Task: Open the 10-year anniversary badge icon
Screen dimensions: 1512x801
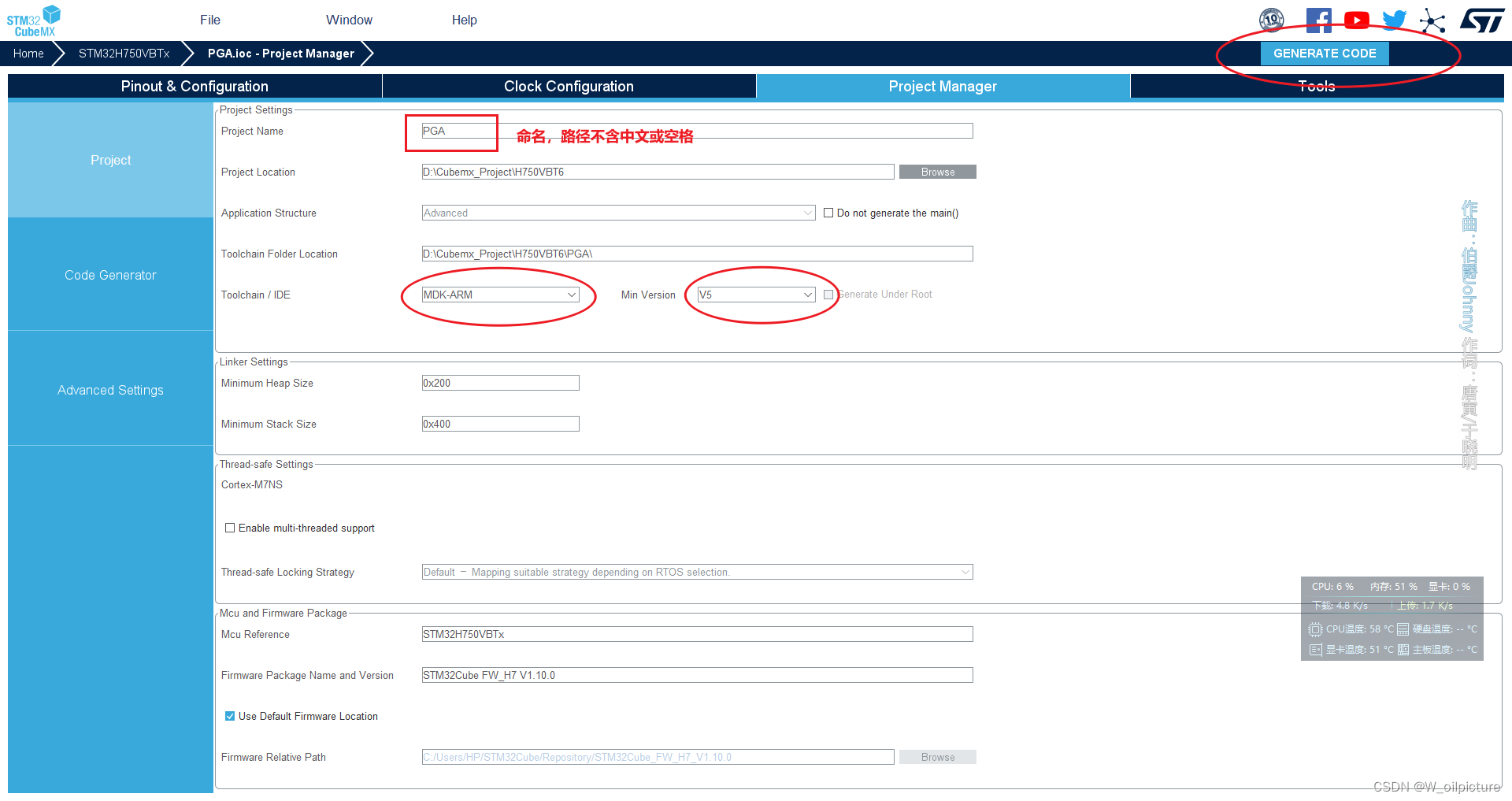Action: pos(1272,20)
